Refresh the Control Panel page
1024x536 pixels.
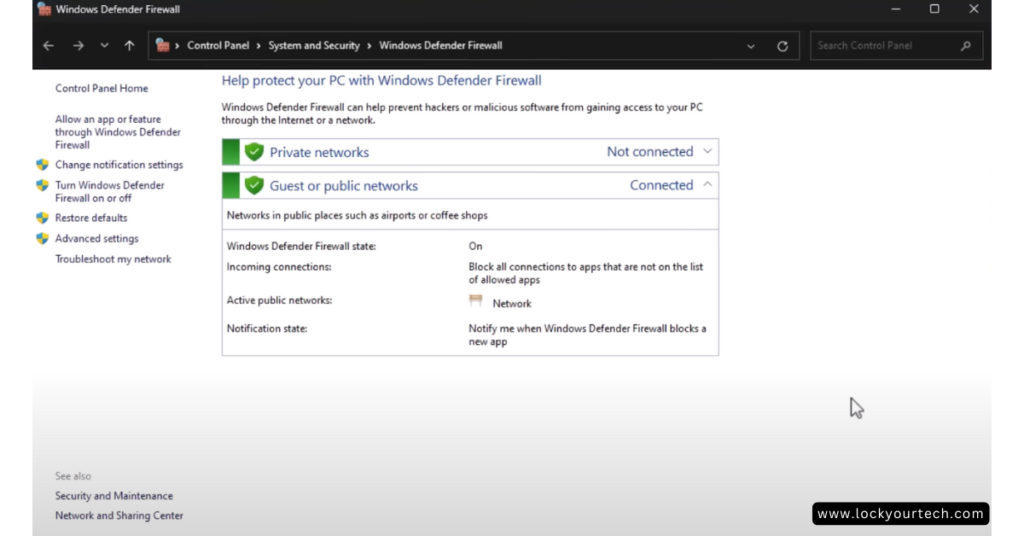[782, 46]
